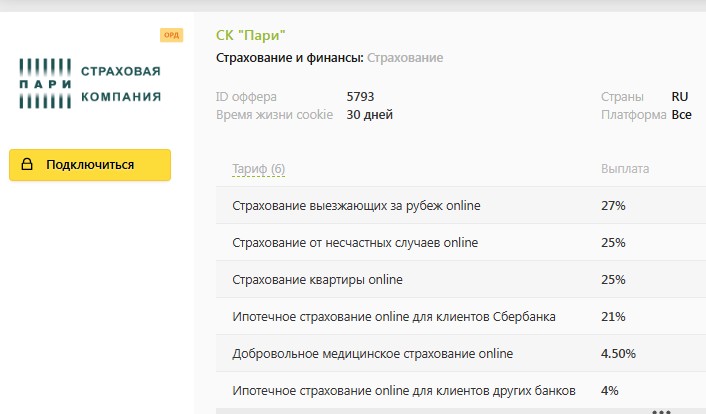Select cookie lifetime 30 дней

click(370, 115)
